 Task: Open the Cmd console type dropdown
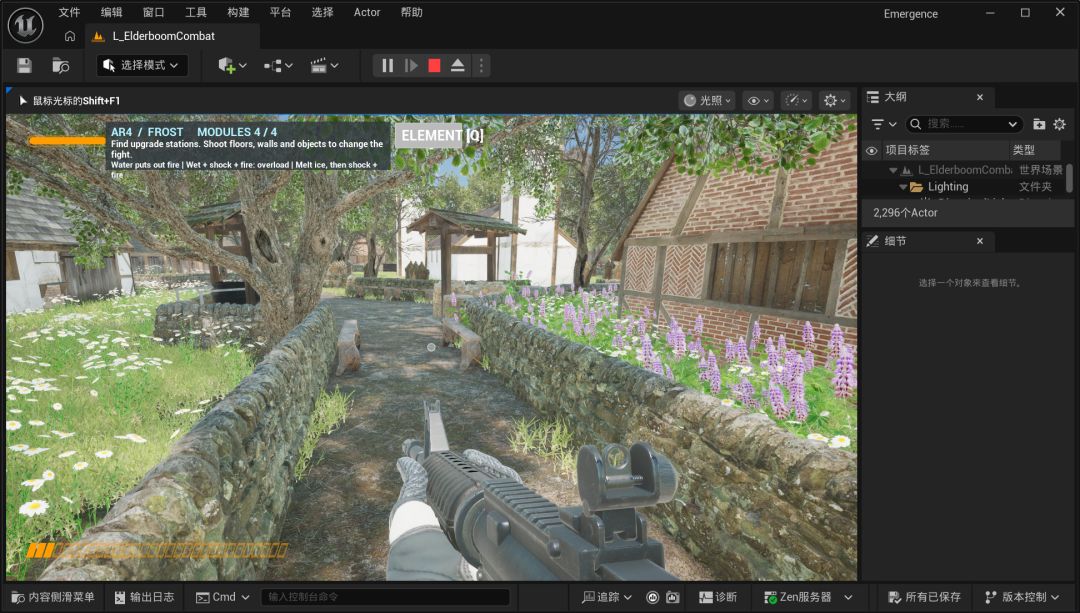tap(222, 597)
